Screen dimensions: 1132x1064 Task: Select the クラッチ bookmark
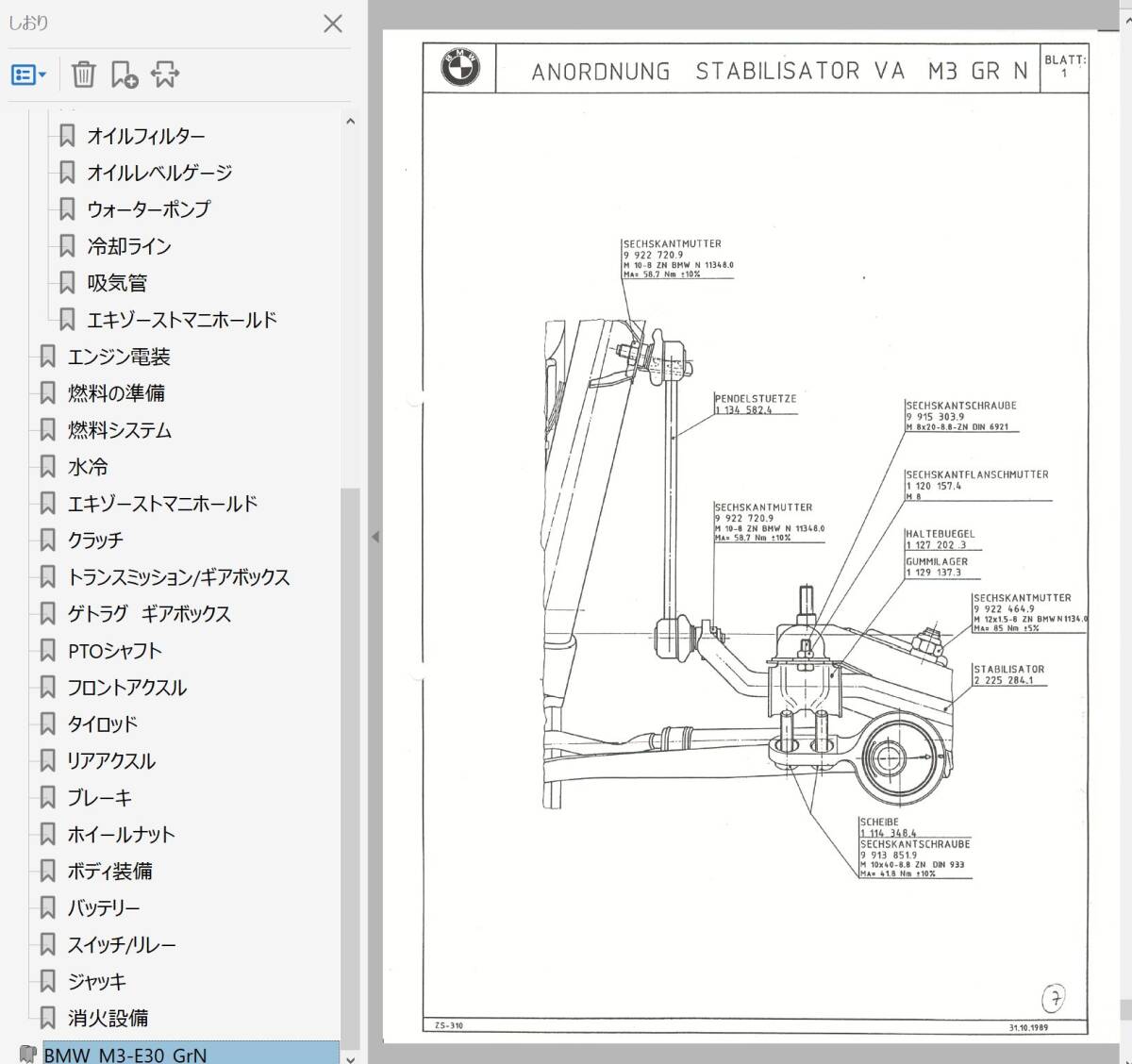[95, 540]
